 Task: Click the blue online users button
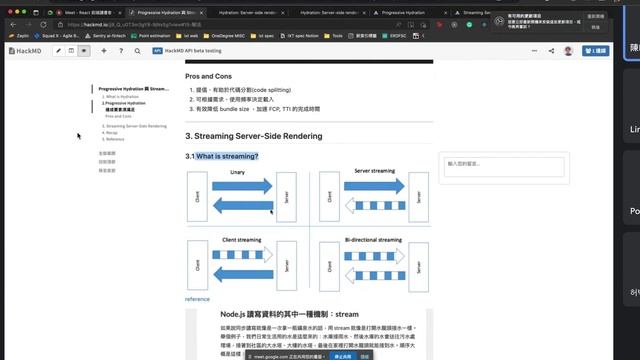(596, 51)
